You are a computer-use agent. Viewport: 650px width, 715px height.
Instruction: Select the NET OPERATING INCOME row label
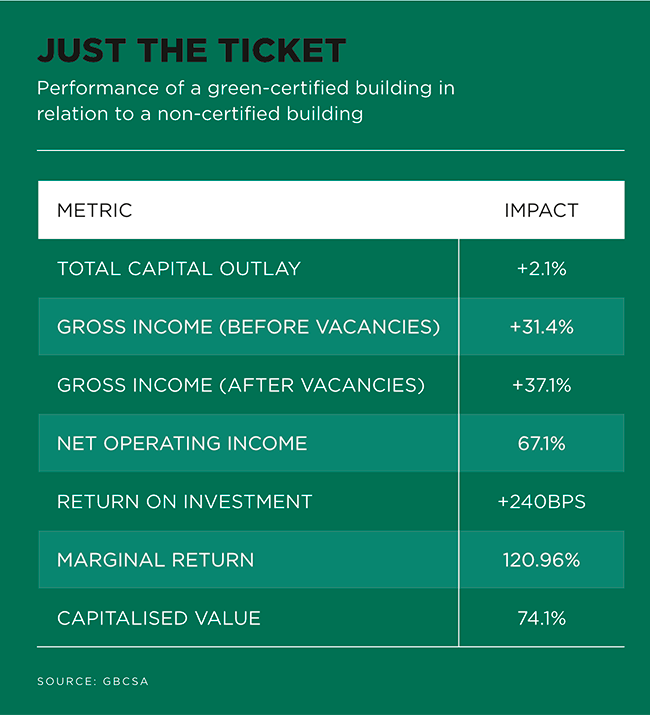coord(182,443)
